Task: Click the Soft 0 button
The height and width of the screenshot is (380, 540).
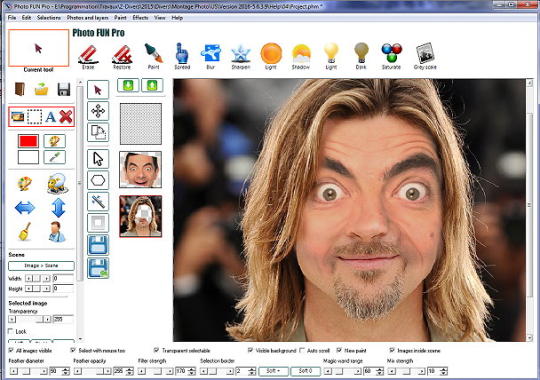Action: point(305,371)
